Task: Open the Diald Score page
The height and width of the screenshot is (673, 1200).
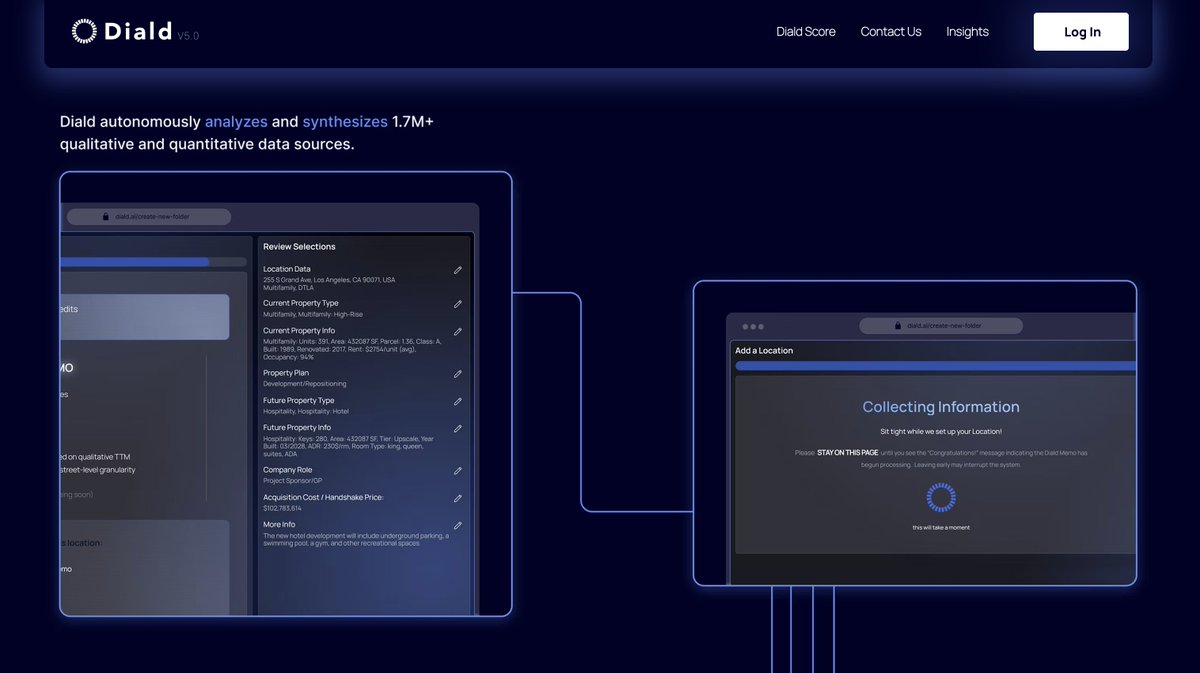Action: (806, 32)
